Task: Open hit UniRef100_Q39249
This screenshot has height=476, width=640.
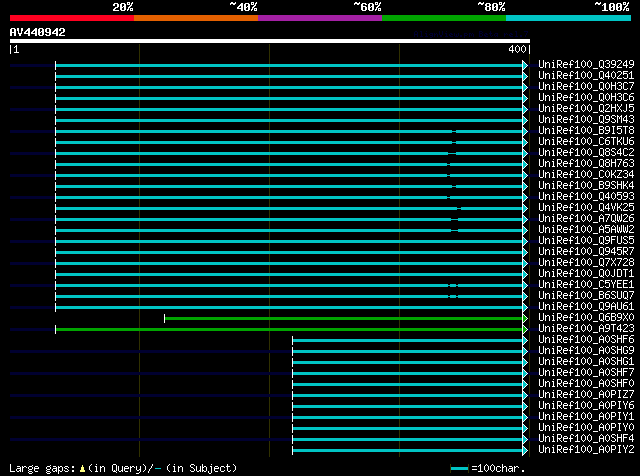Action: (x=586, y=64)
